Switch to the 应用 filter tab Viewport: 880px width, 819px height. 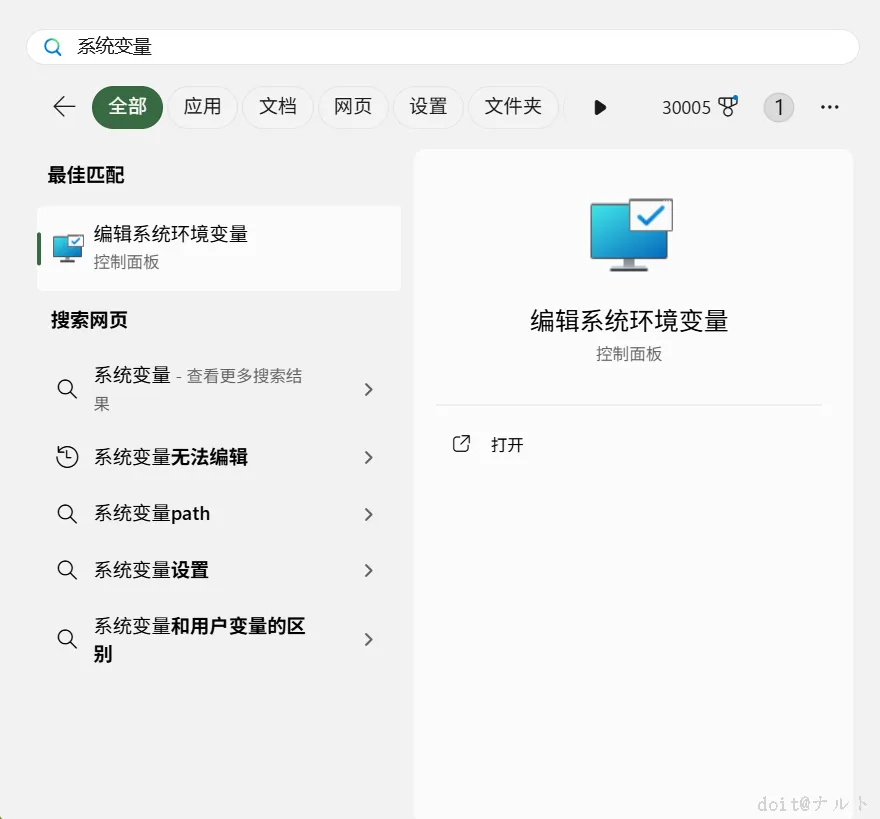(202, 107)
